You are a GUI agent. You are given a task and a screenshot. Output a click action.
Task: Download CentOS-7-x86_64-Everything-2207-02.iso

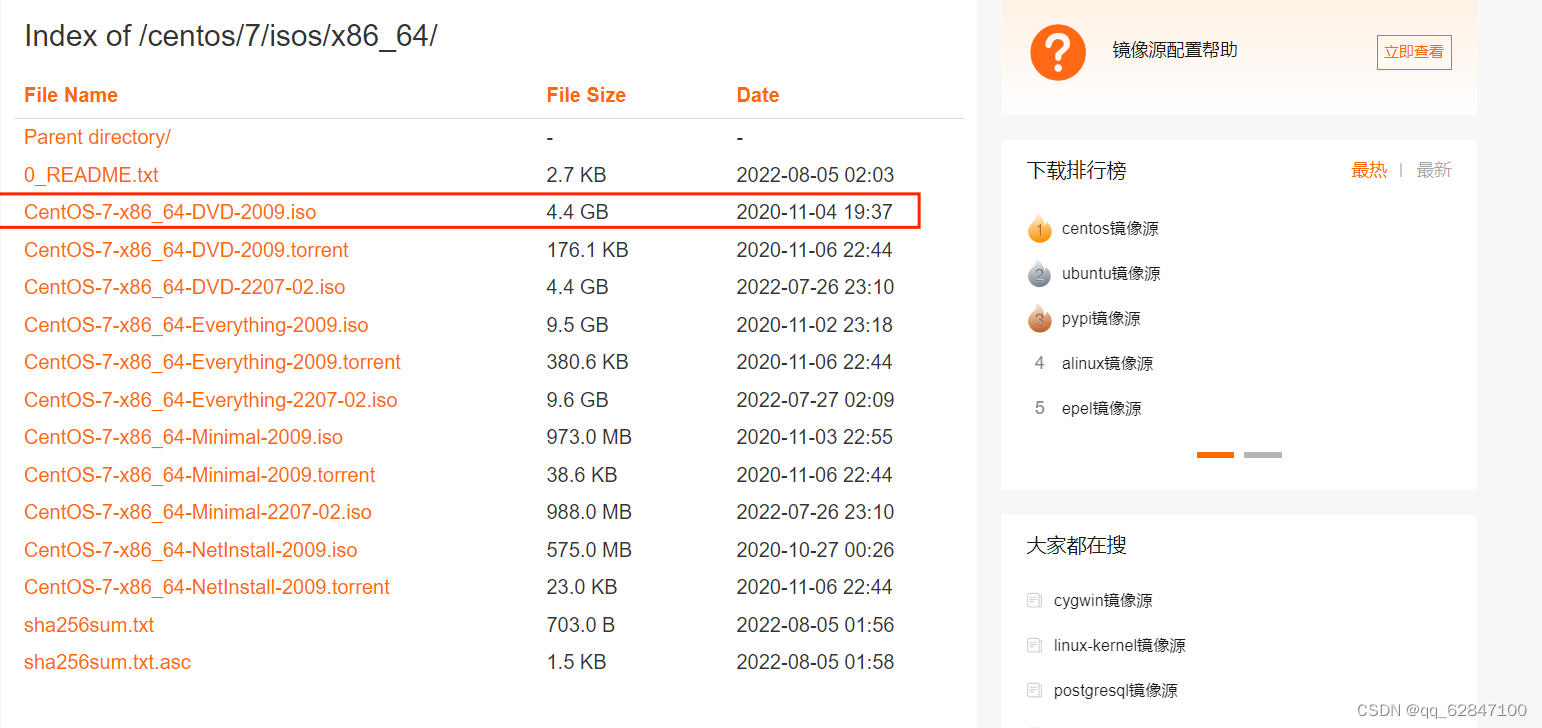click(210, 400)
